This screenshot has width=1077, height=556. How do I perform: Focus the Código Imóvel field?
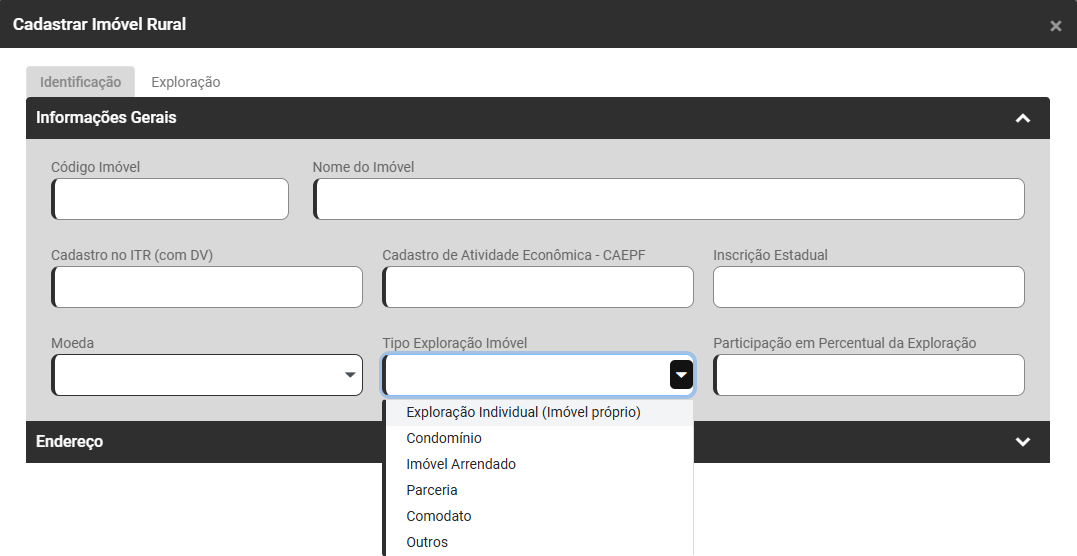(x=170, y=199)
